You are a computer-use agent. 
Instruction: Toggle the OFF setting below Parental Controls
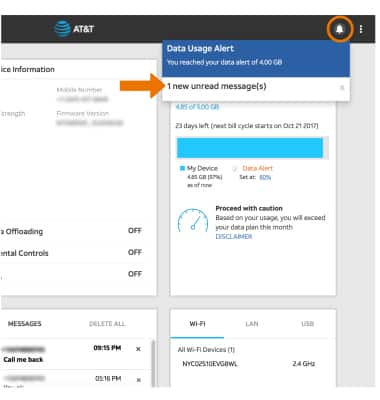[135, 274]
